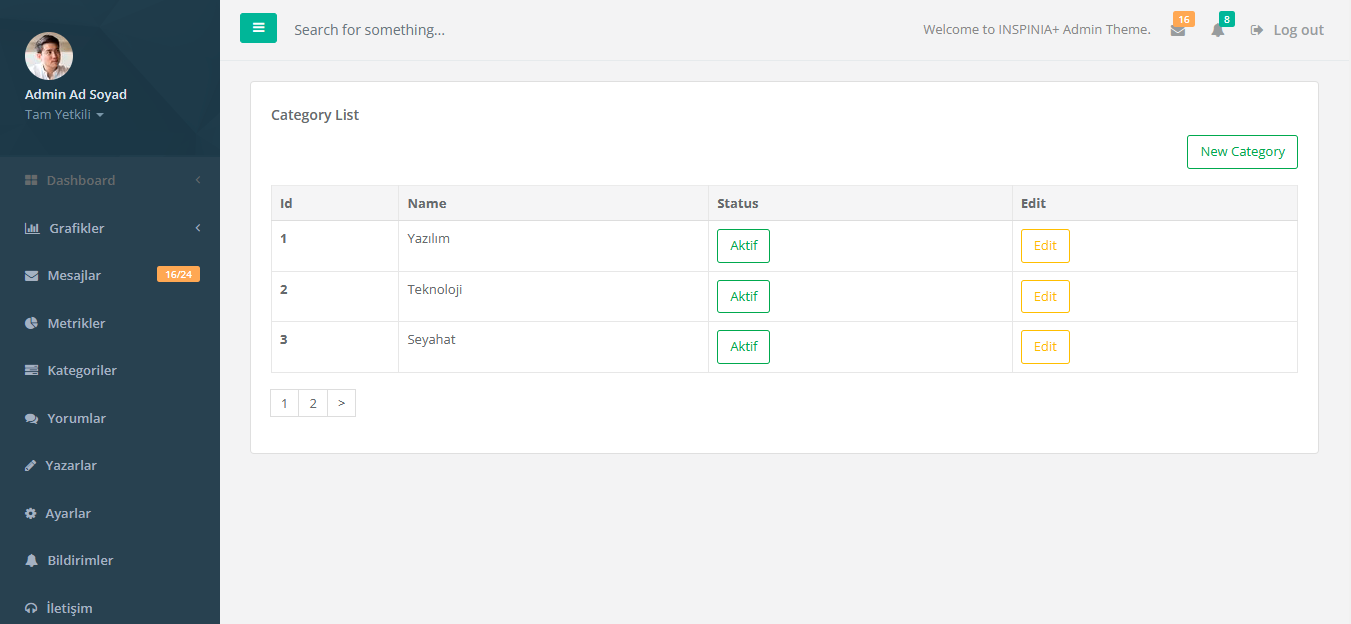
Task: Click the Yazarlar pencil icon
Action: pos(30,466)
